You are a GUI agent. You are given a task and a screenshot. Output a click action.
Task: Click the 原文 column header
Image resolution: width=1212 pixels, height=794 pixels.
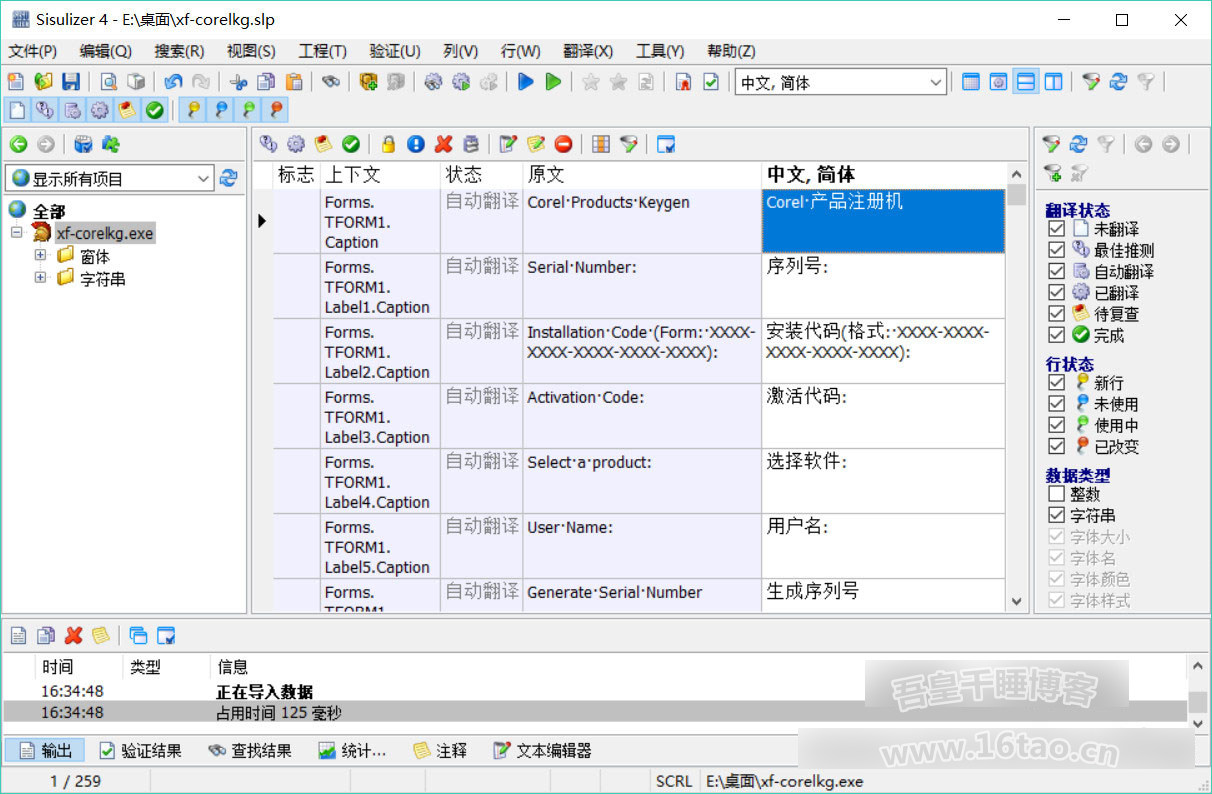(x=546, y=175)
